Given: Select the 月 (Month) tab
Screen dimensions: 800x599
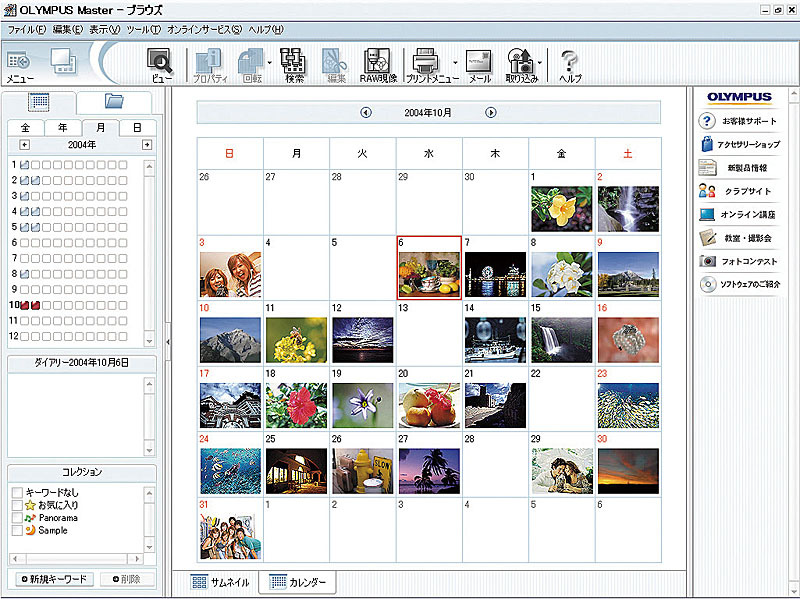Looking at the screenshot, I should (101, 128).
